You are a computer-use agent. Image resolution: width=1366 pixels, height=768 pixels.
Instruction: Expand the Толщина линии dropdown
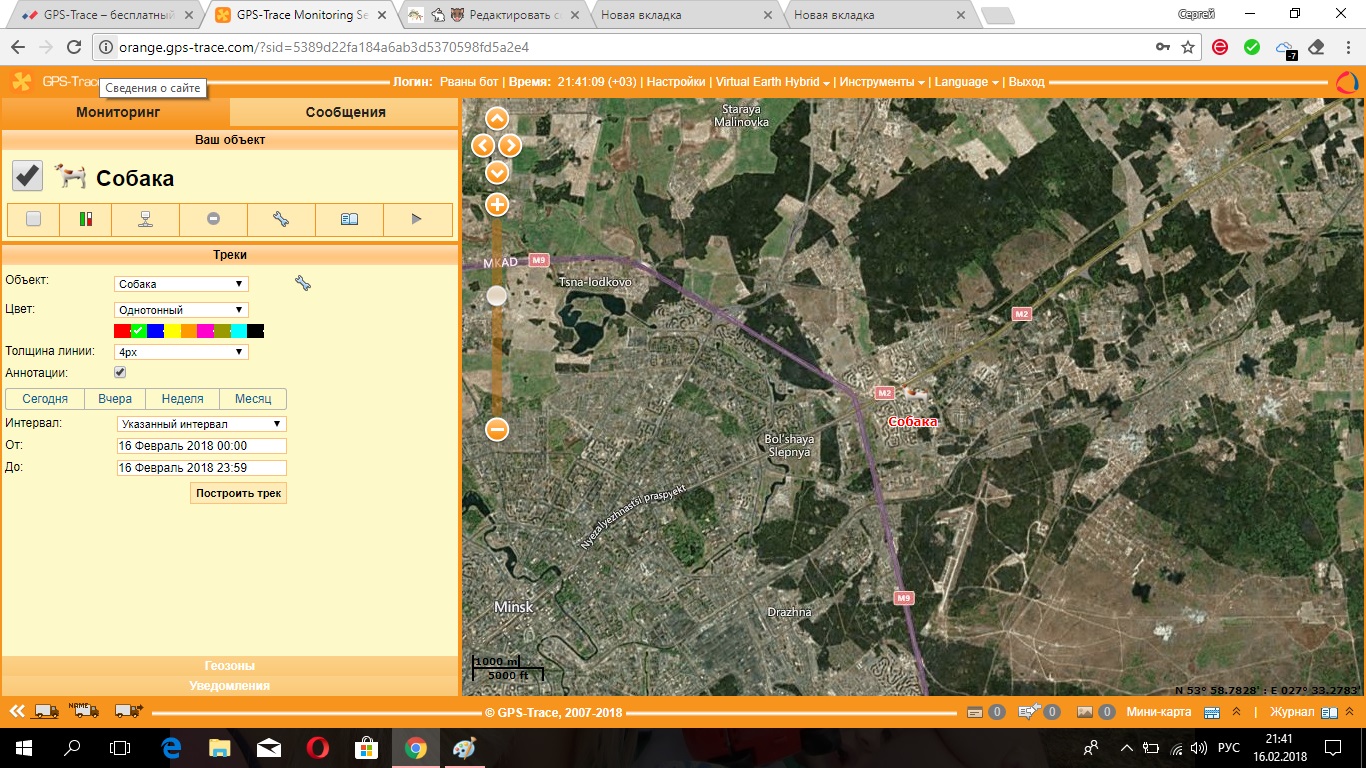click(x=181, y=352)
